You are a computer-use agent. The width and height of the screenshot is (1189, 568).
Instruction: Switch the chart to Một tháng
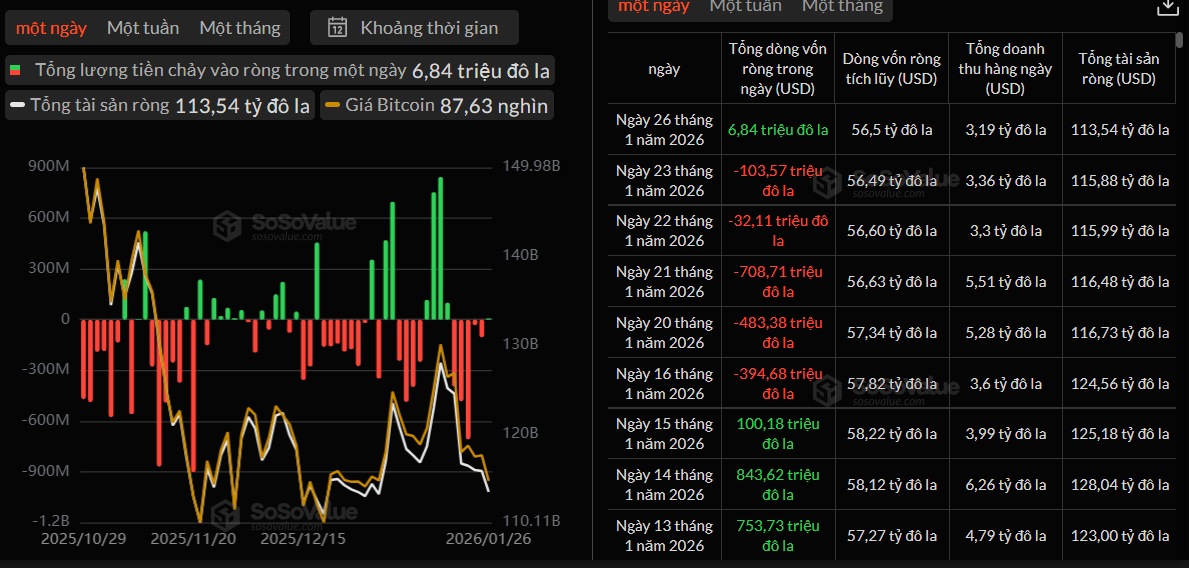240,27
